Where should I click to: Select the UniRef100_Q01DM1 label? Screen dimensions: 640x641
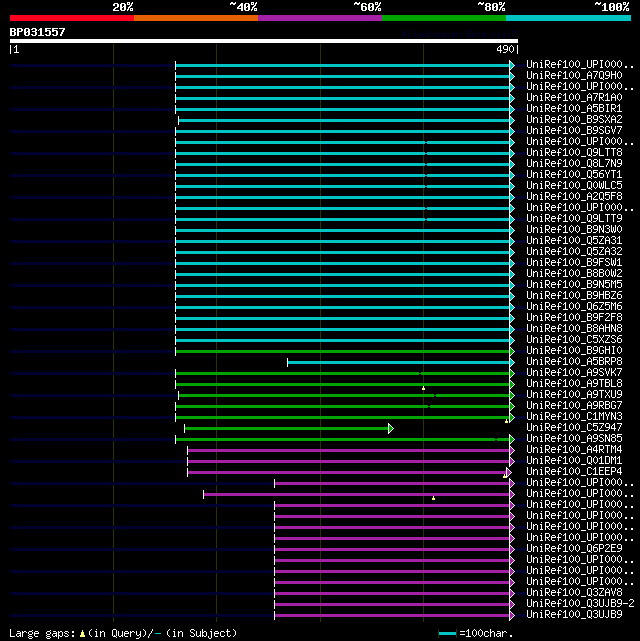[x=574, y=461]
